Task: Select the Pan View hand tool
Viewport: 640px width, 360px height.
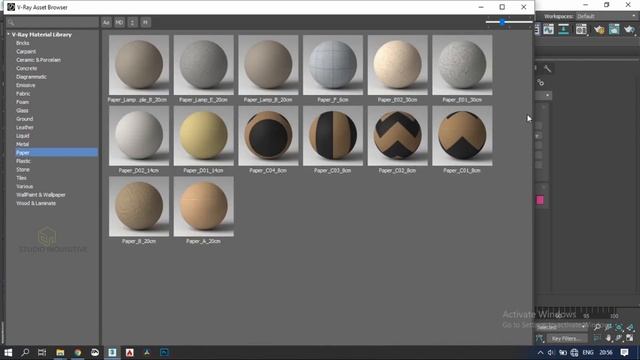Action: (x=608, y=338)
